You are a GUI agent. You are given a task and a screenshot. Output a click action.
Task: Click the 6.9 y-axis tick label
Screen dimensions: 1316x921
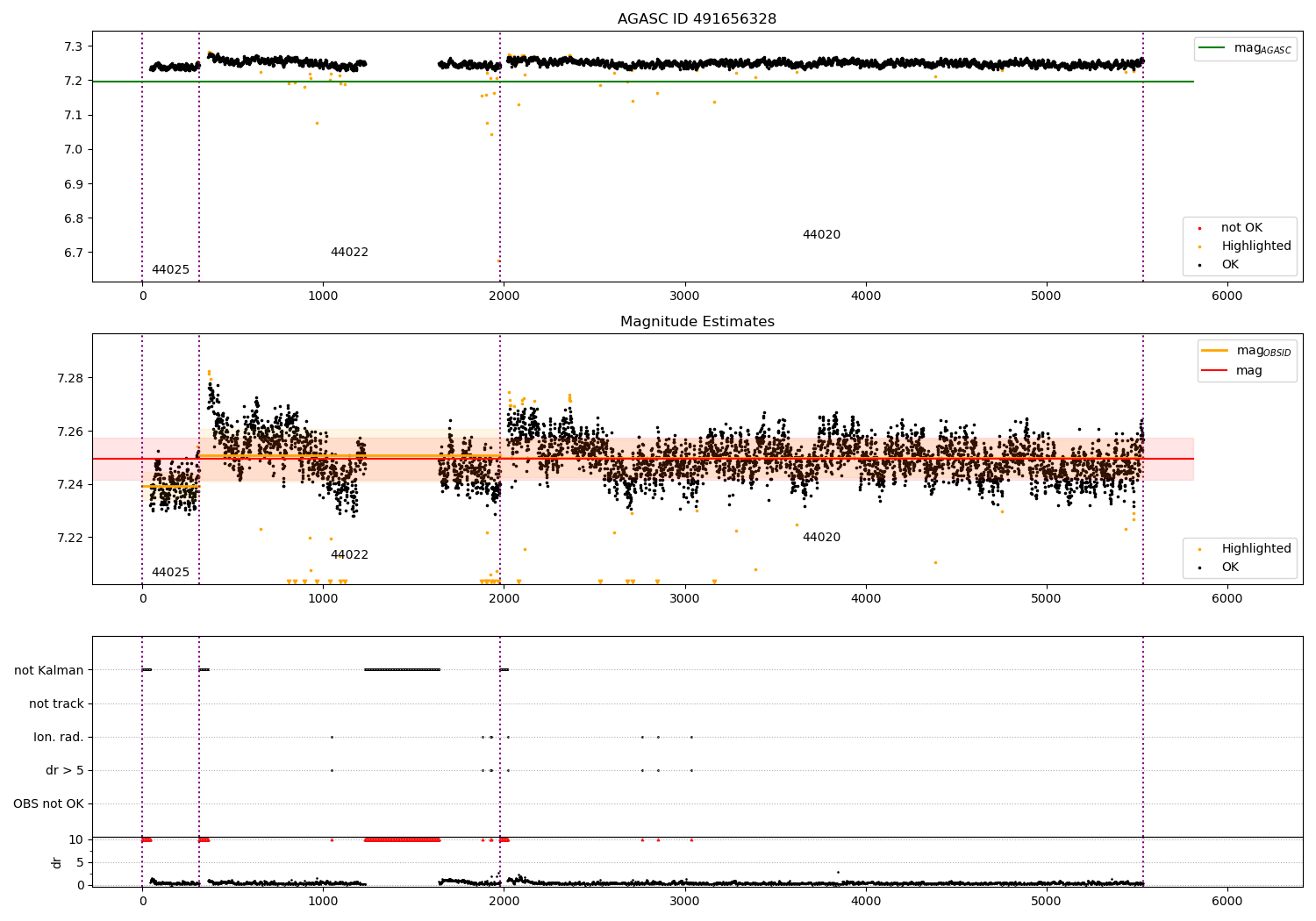[x=74, y=184]
